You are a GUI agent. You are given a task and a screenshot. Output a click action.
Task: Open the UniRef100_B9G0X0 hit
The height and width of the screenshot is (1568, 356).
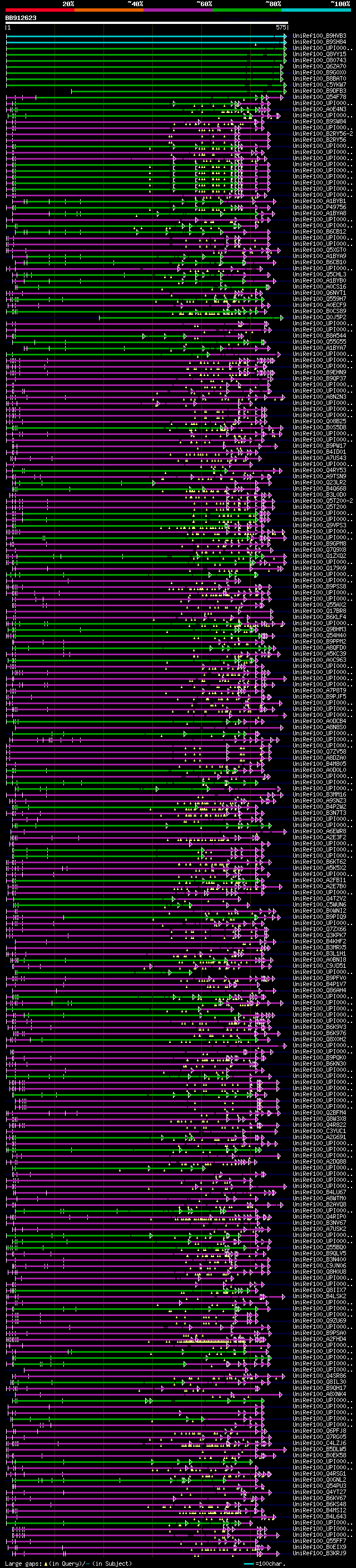[x=319, y=72]
